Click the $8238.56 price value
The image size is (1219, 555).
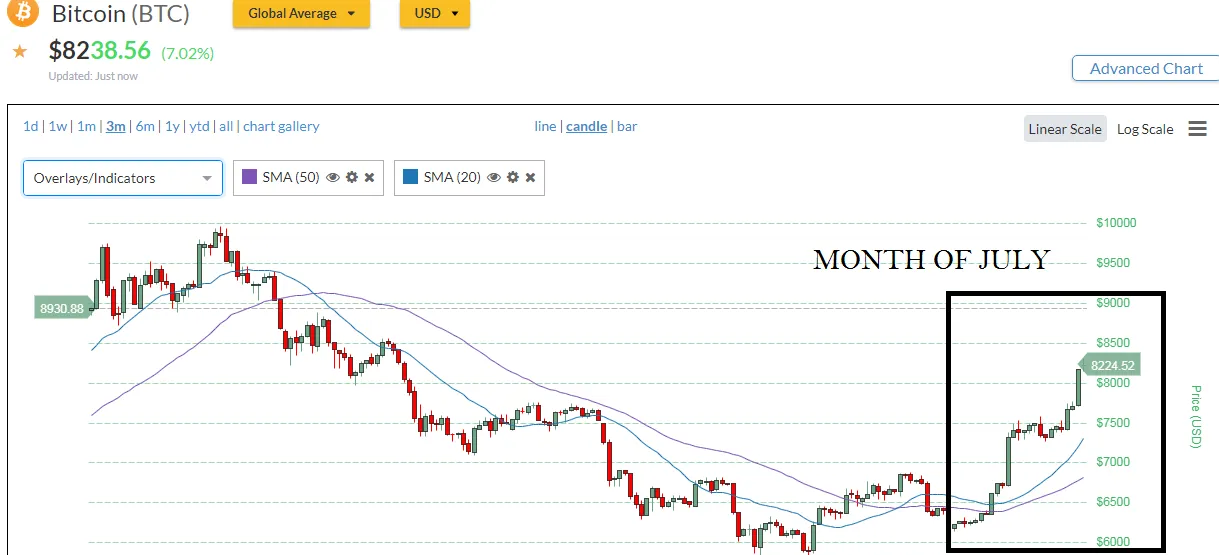coord(99,51)
